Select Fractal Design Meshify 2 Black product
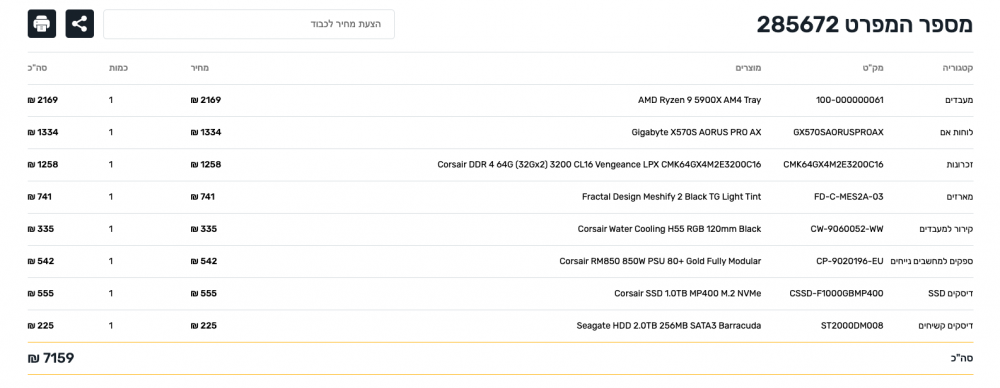1000x388 pixels. click(672, 197)
